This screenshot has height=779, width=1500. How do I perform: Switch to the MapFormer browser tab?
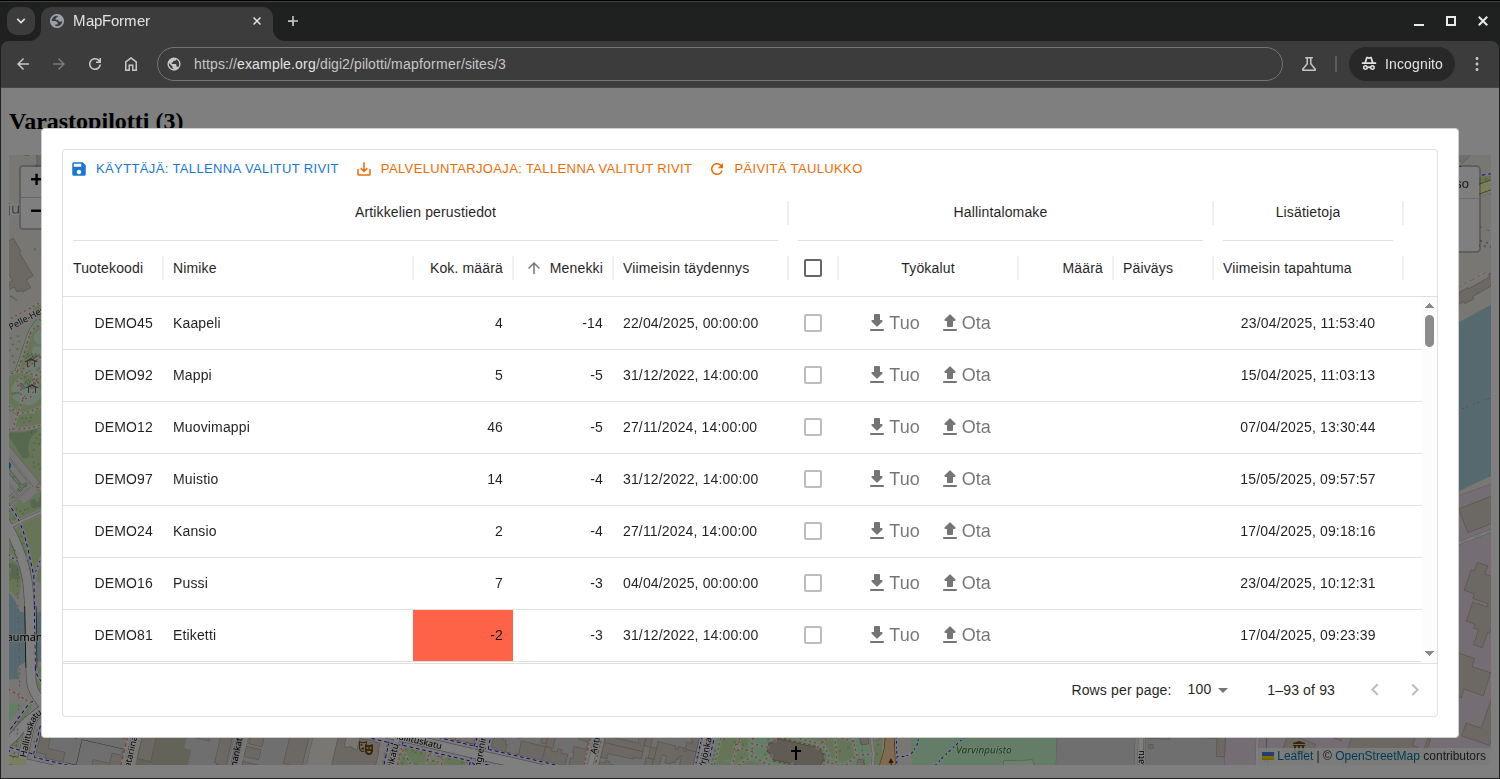coord(150,21)
